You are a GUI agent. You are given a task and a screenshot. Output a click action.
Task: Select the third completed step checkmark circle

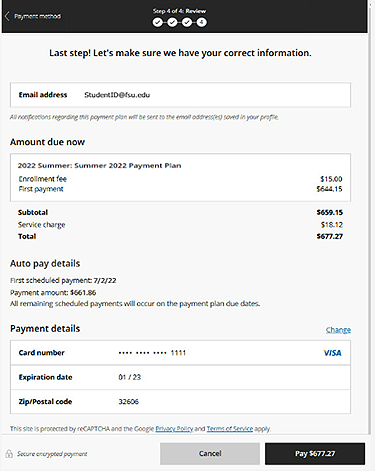(187, 22)
